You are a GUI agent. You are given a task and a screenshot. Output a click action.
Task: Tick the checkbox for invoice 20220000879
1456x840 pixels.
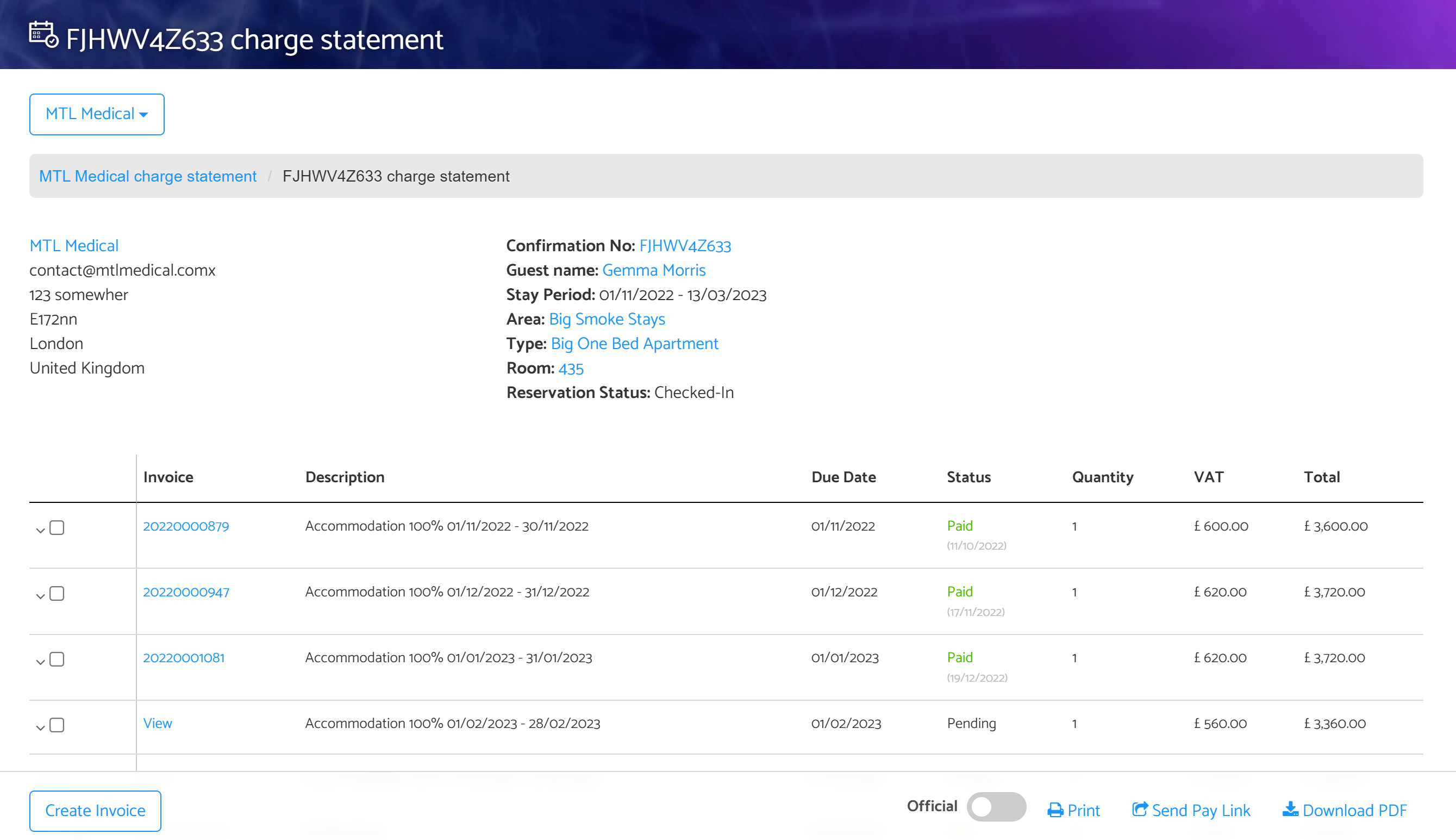57,528
